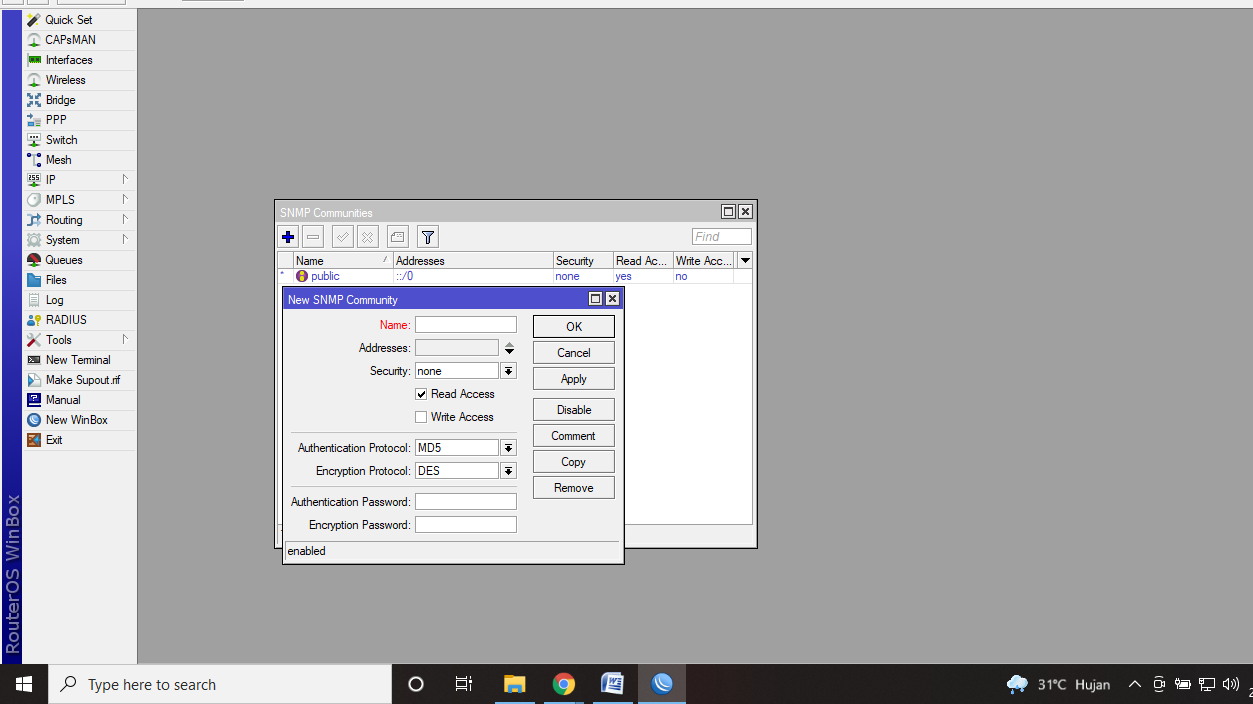1253x704 pixels.
Task: Open the Switch icon in the sidebar
Action: [x=35, y=140]
